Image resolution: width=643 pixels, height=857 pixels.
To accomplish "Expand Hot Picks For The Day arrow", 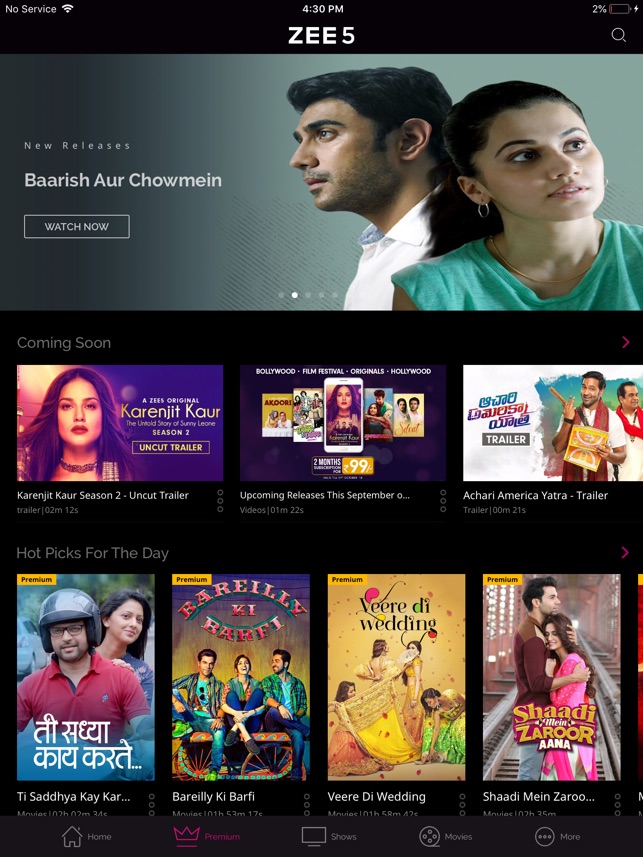I will pyautogui.click(x=625, y=553).
